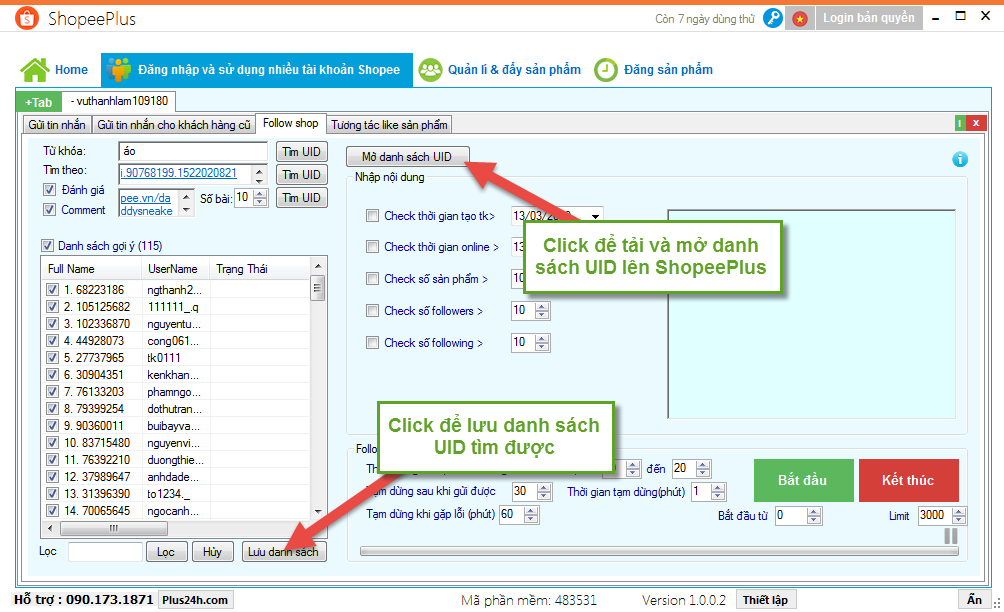Viewport: 1004px width, 612px height.
Task: Click the Home house icon
Action: tap(34, 70)
